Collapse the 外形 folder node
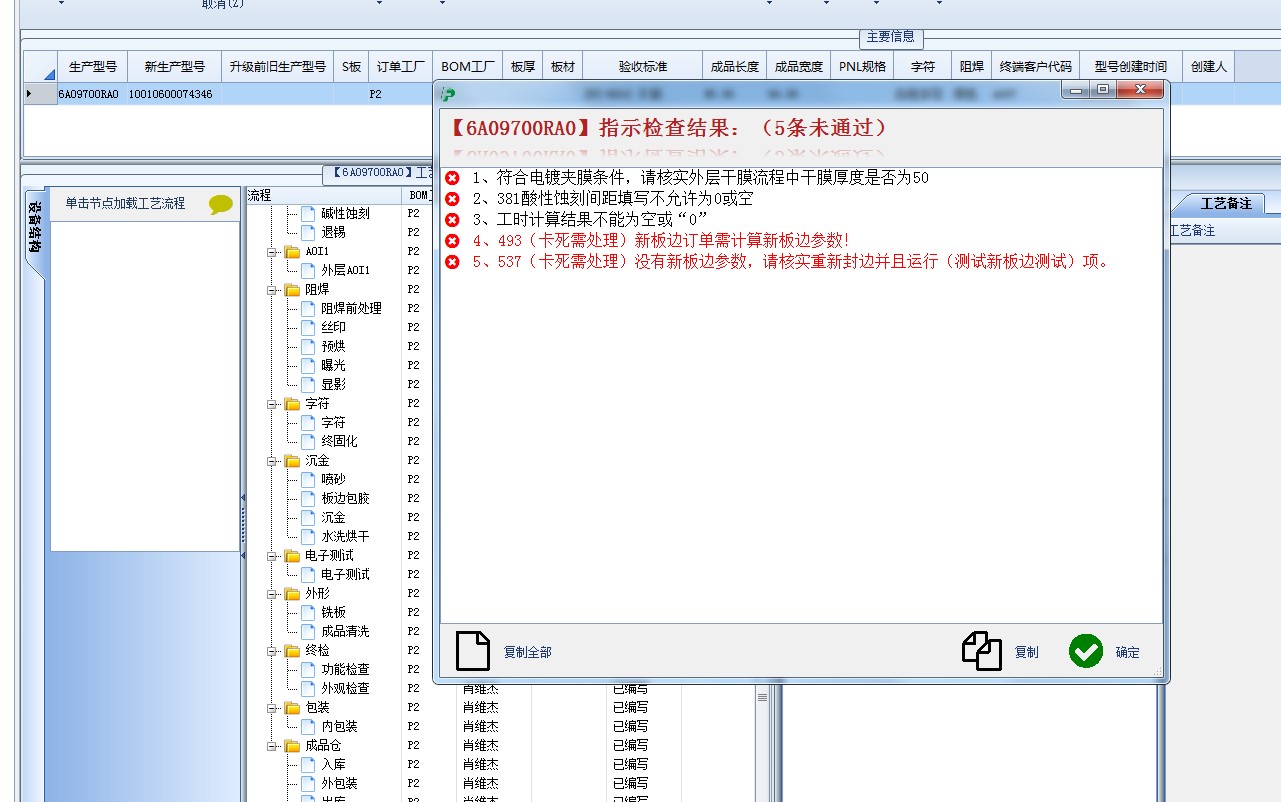Image resolution: width=1281 pixels, height=802 pixels. 272,594
